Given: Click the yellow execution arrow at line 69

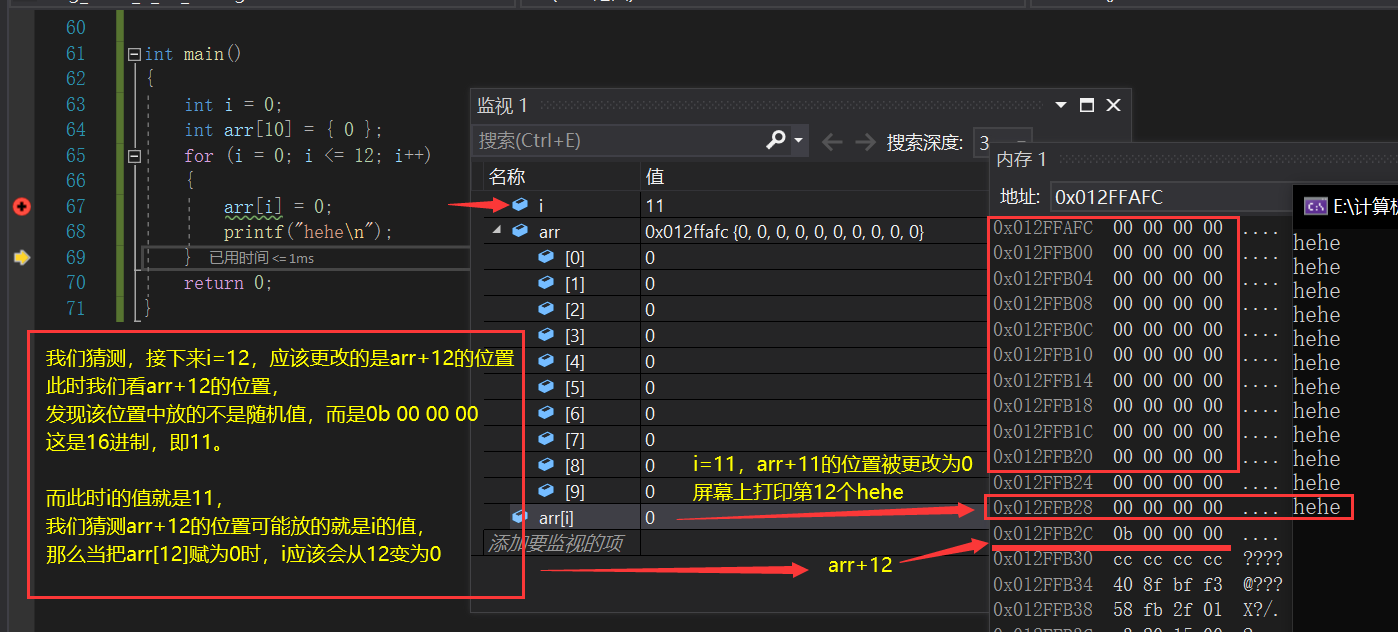Looking at the screenshot, I should click(x=21, y=257).
